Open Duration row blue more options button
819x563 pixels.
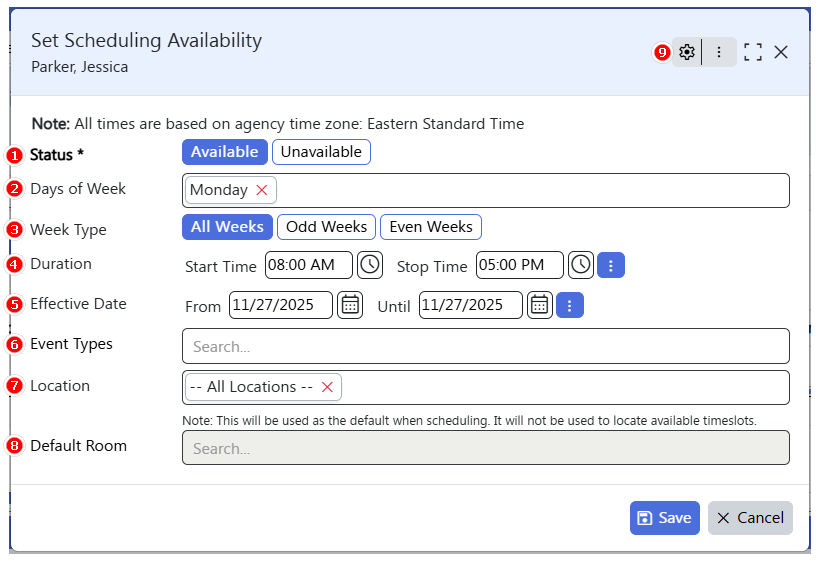611,265
